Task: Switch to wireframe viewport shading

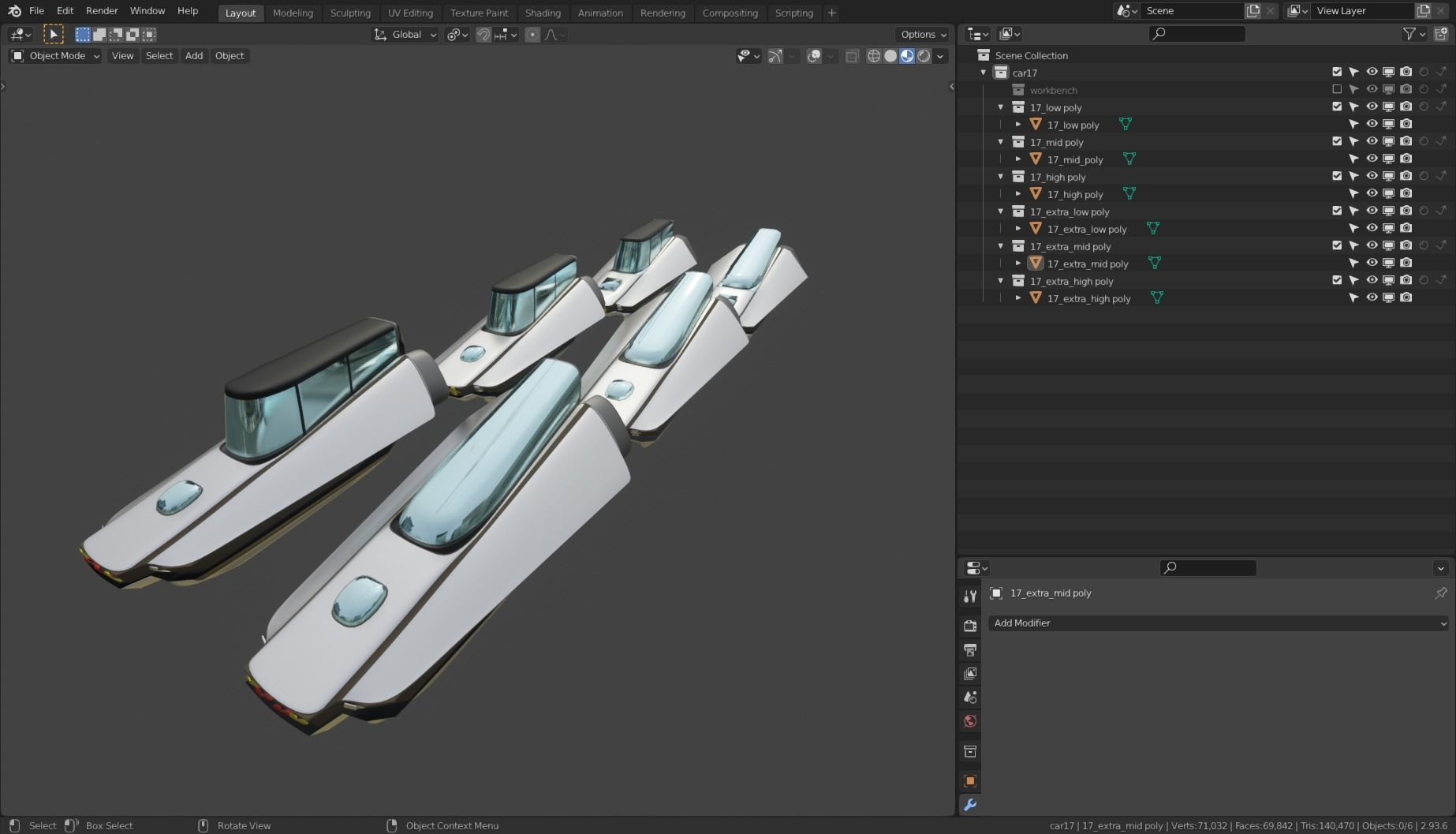Action: coord(874,56)
